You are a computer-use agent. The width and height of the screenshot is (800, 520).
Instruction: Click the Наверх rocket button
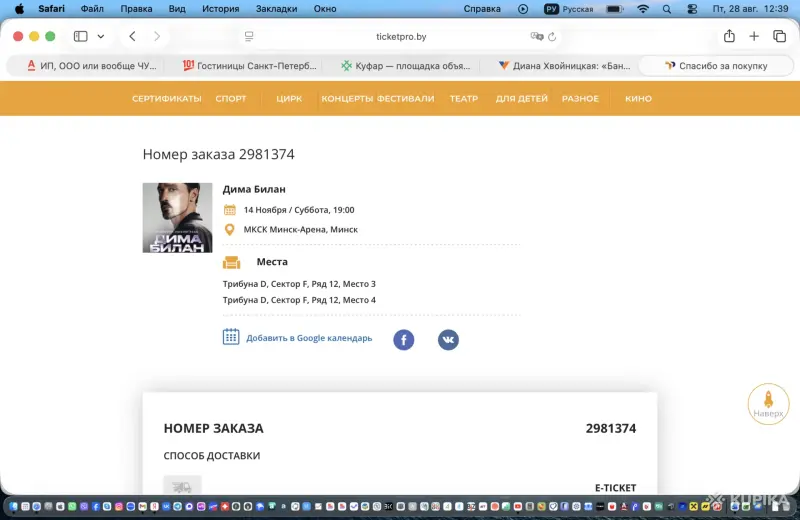click(768, 404)
